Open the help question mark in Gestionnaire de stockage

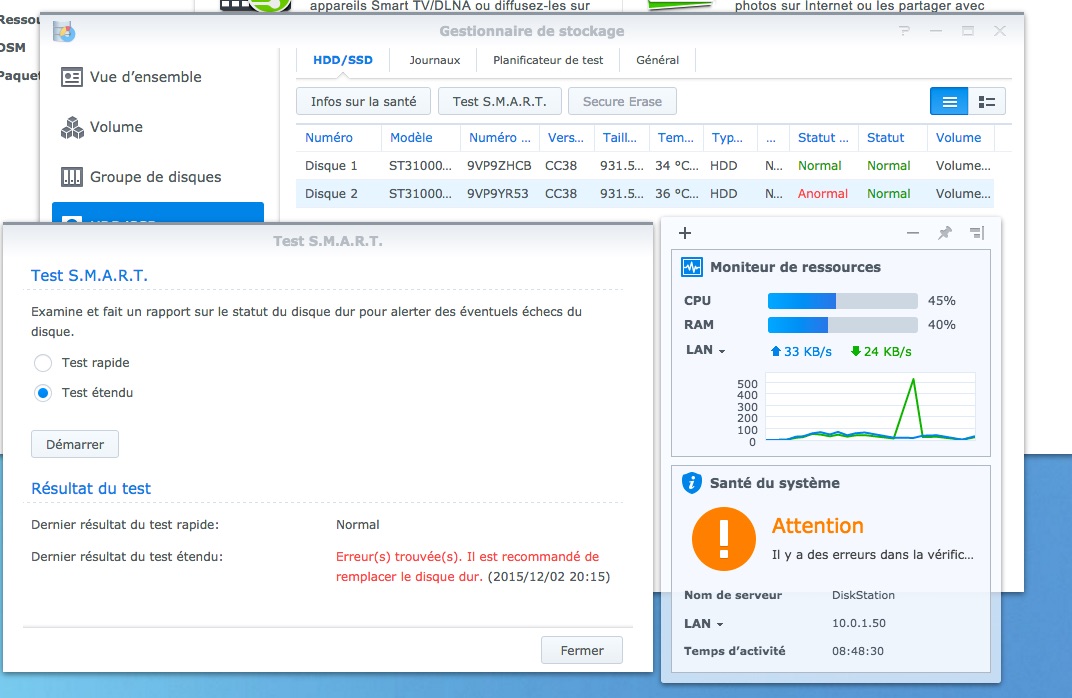point(904,31)
